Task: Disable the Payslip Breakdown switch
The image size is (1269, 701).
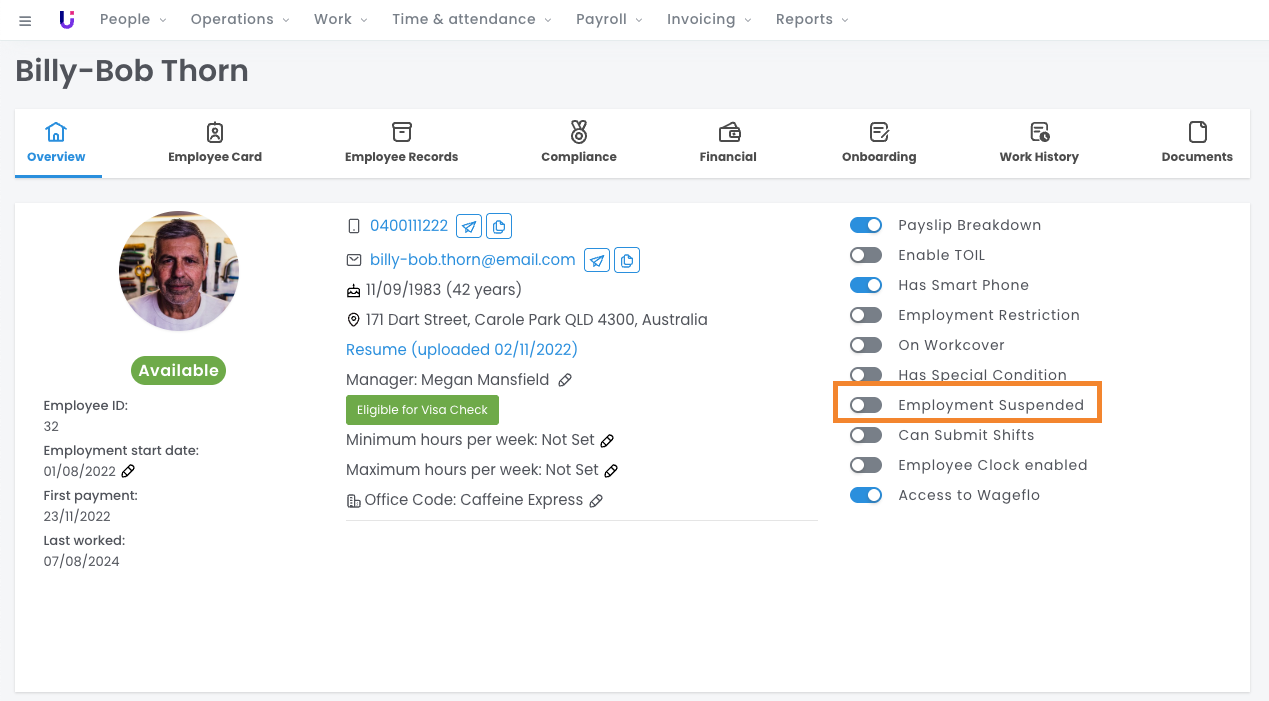Action: pos(866,225)
